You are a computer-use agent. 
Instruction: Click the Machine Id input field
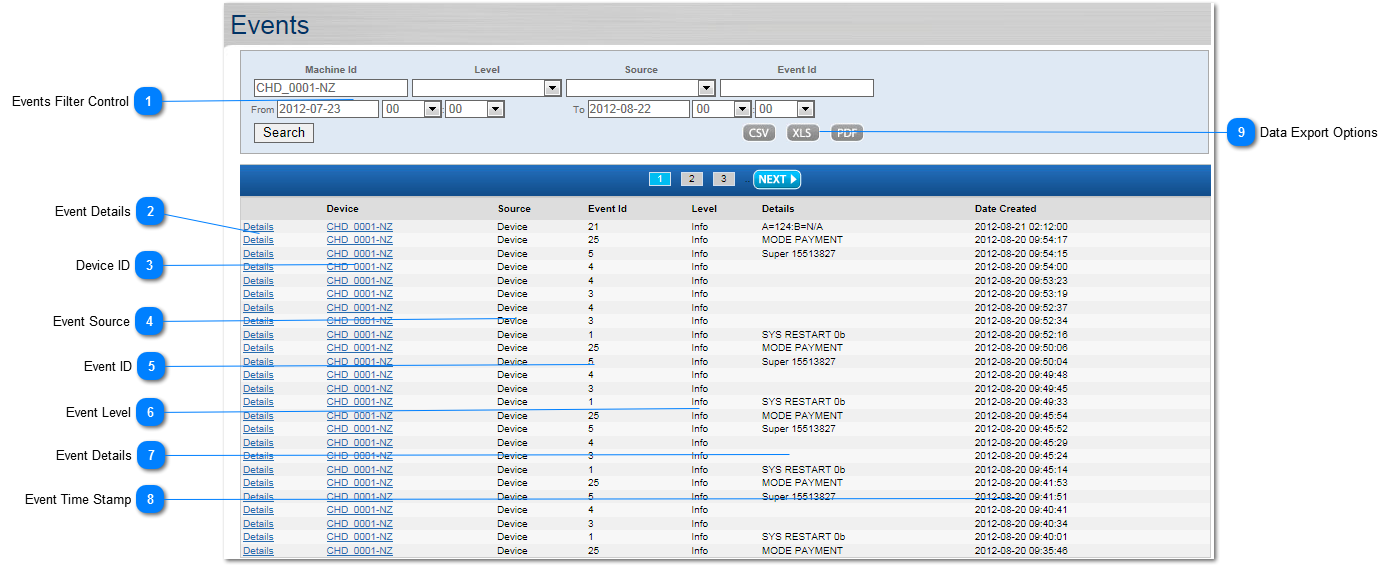[x=331, y=88]
